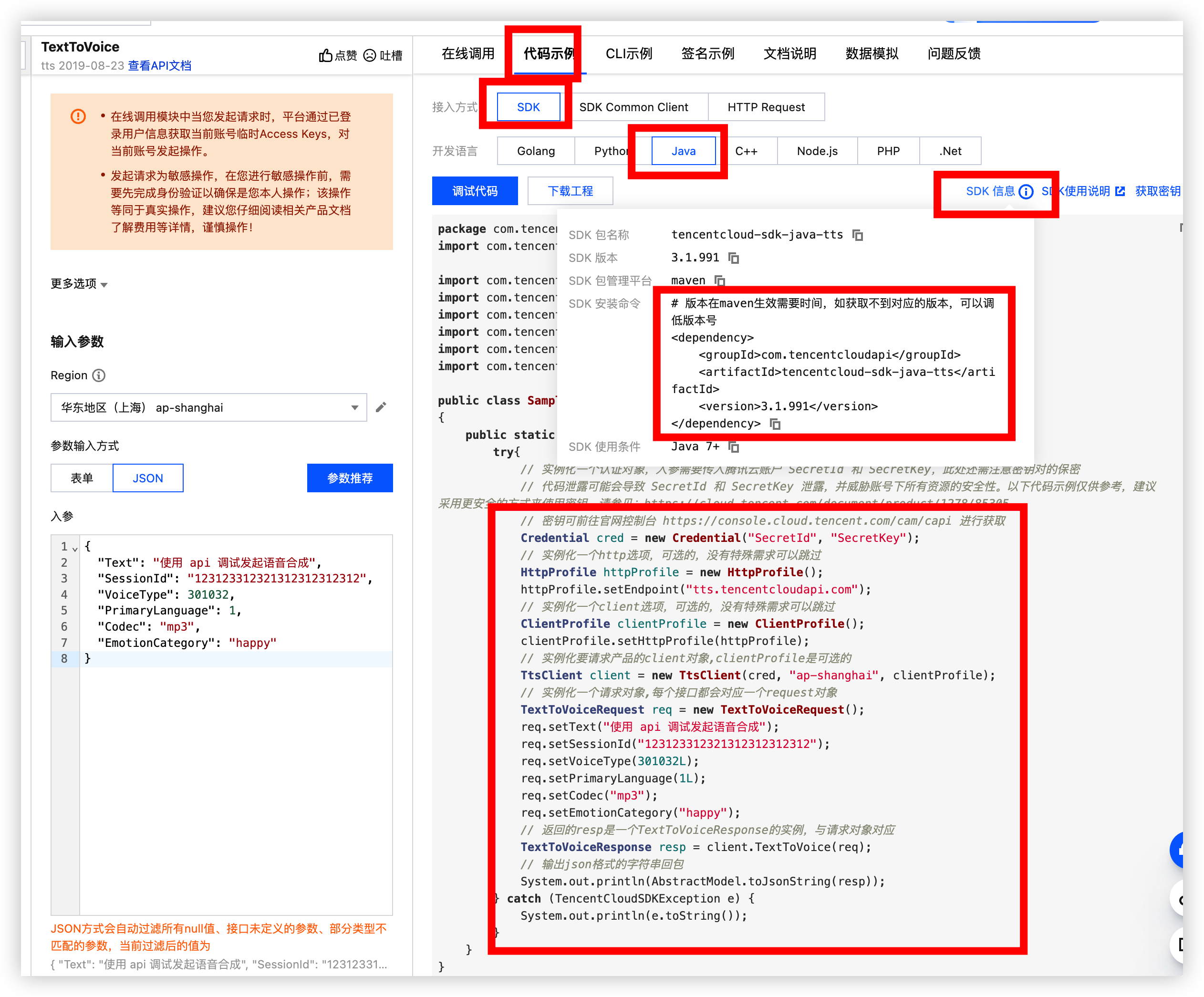Screen dimensions: 1204x997
Task: Choose Node.js as development language
Action: (817, 151)
